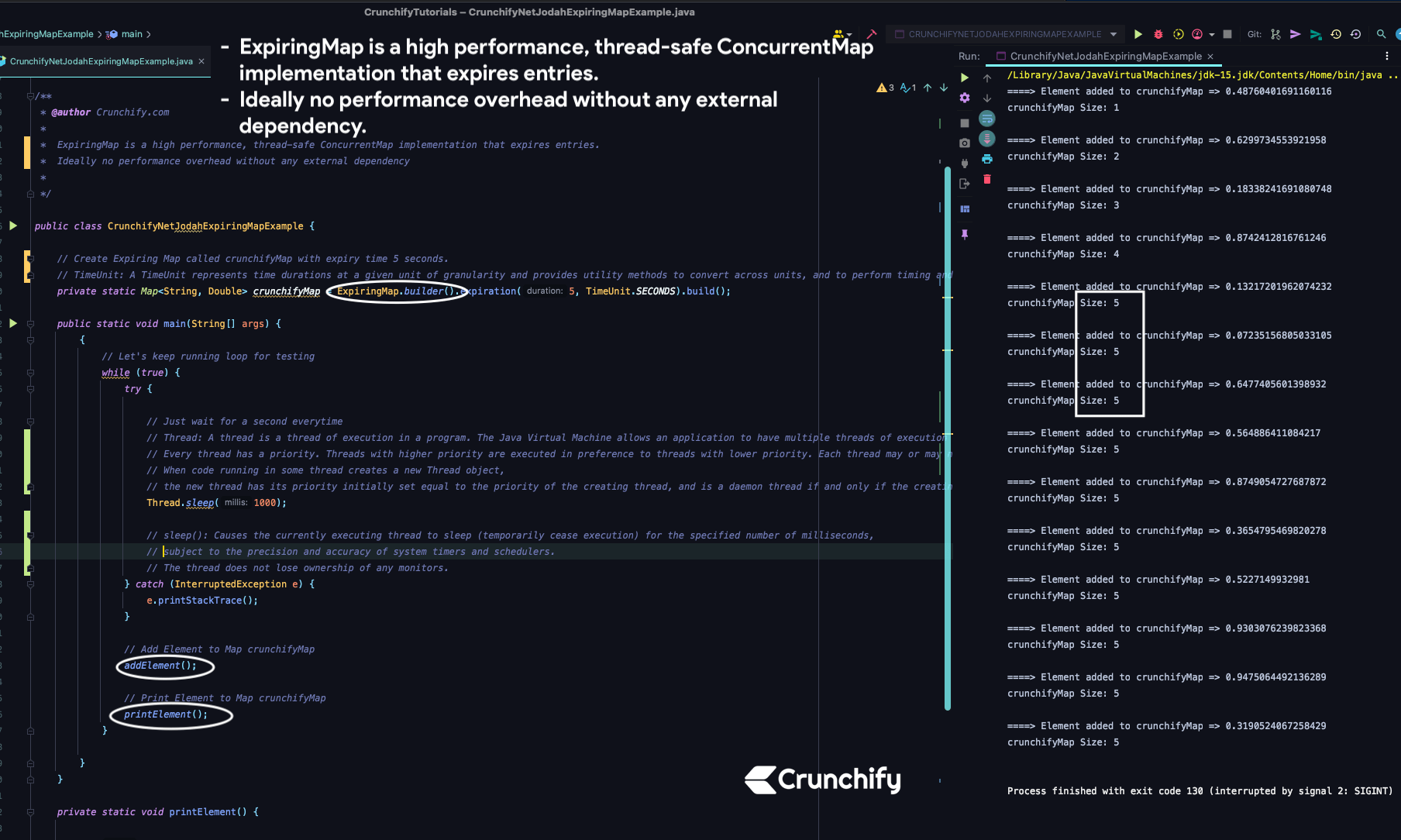
Task: Click the Search Everywhere magnifier icon
Action: [1382, 34]
